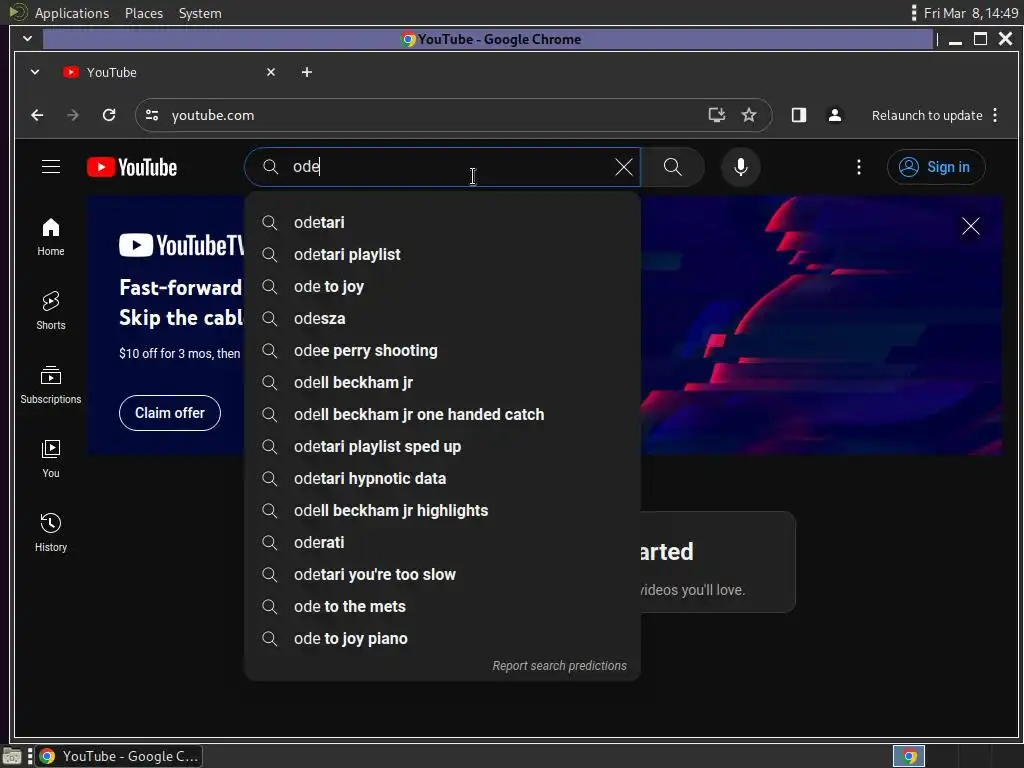
Task: Click the YouTube logo
Action: click(132, 167)
